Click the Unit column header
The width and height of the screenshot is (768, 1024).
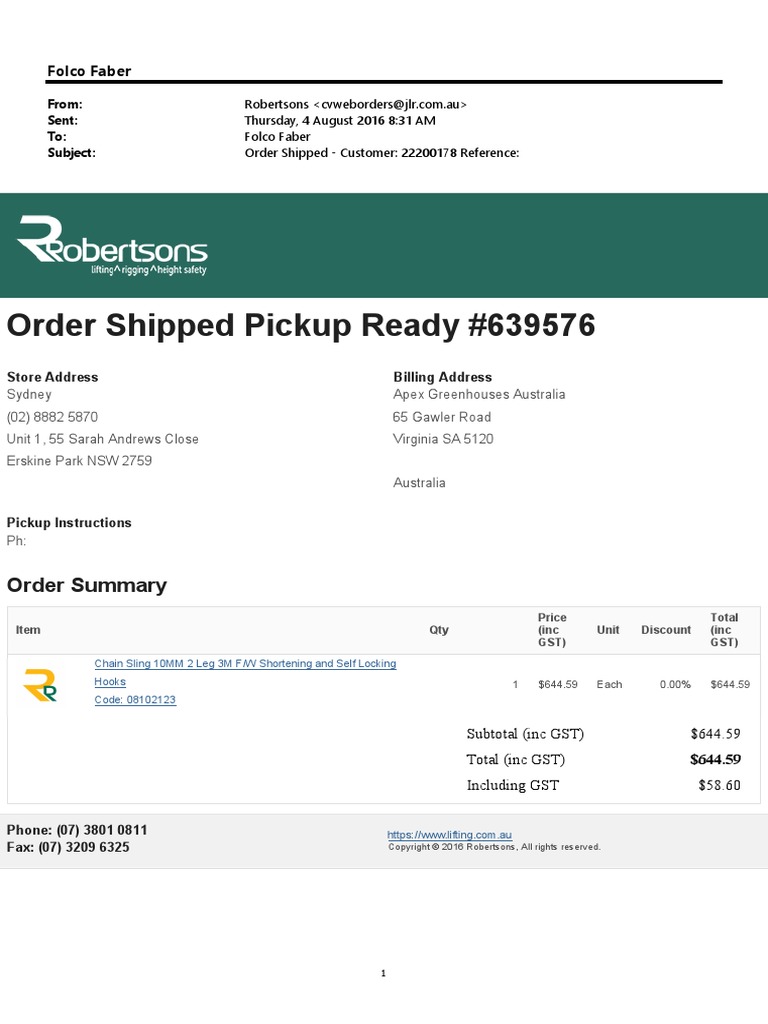click(608, 630)
